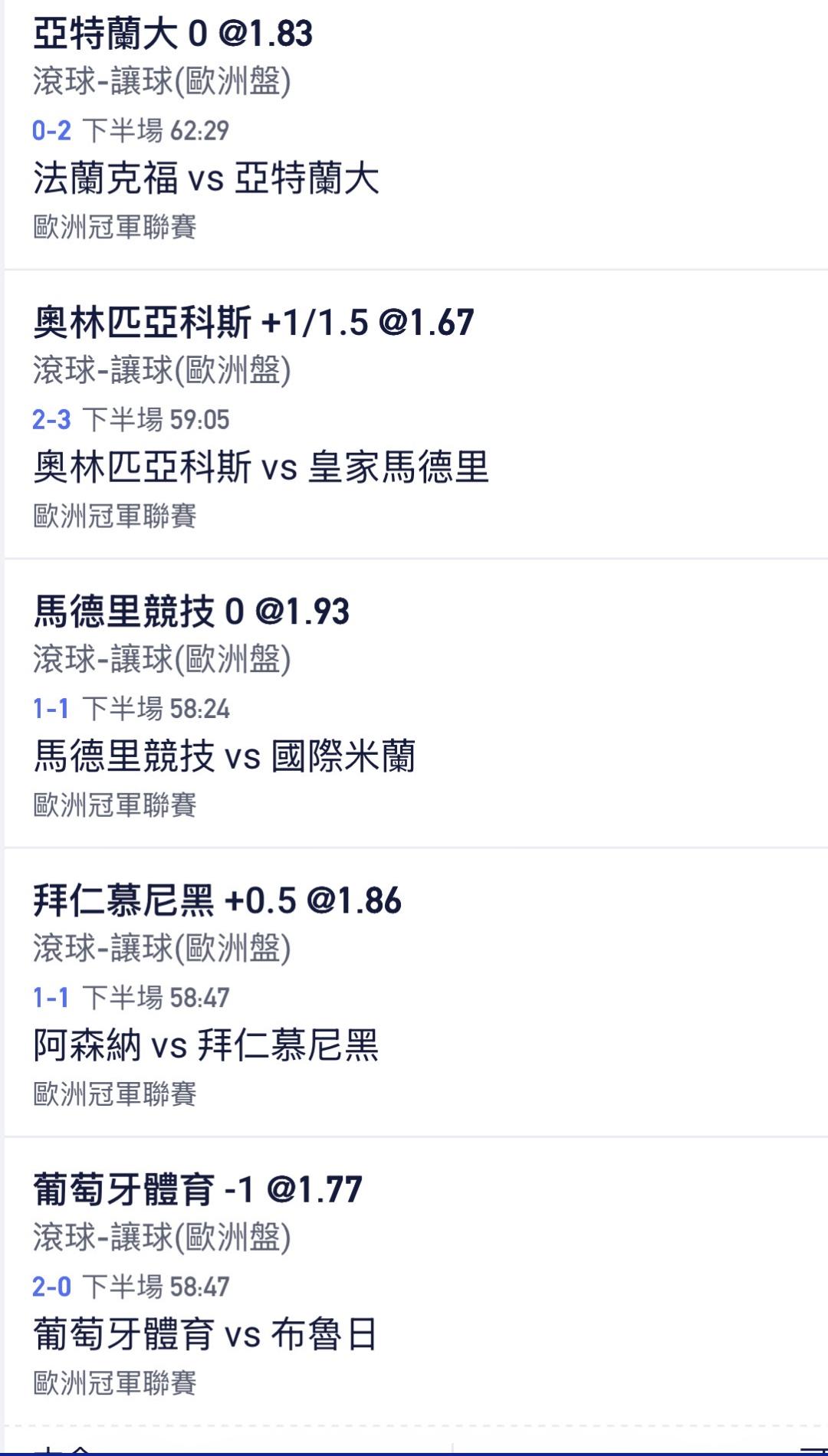Tap the 下半場 59:05 match clock
Image resolution: width=828 pixels, height=1456 pixels.
click(156, 420)
